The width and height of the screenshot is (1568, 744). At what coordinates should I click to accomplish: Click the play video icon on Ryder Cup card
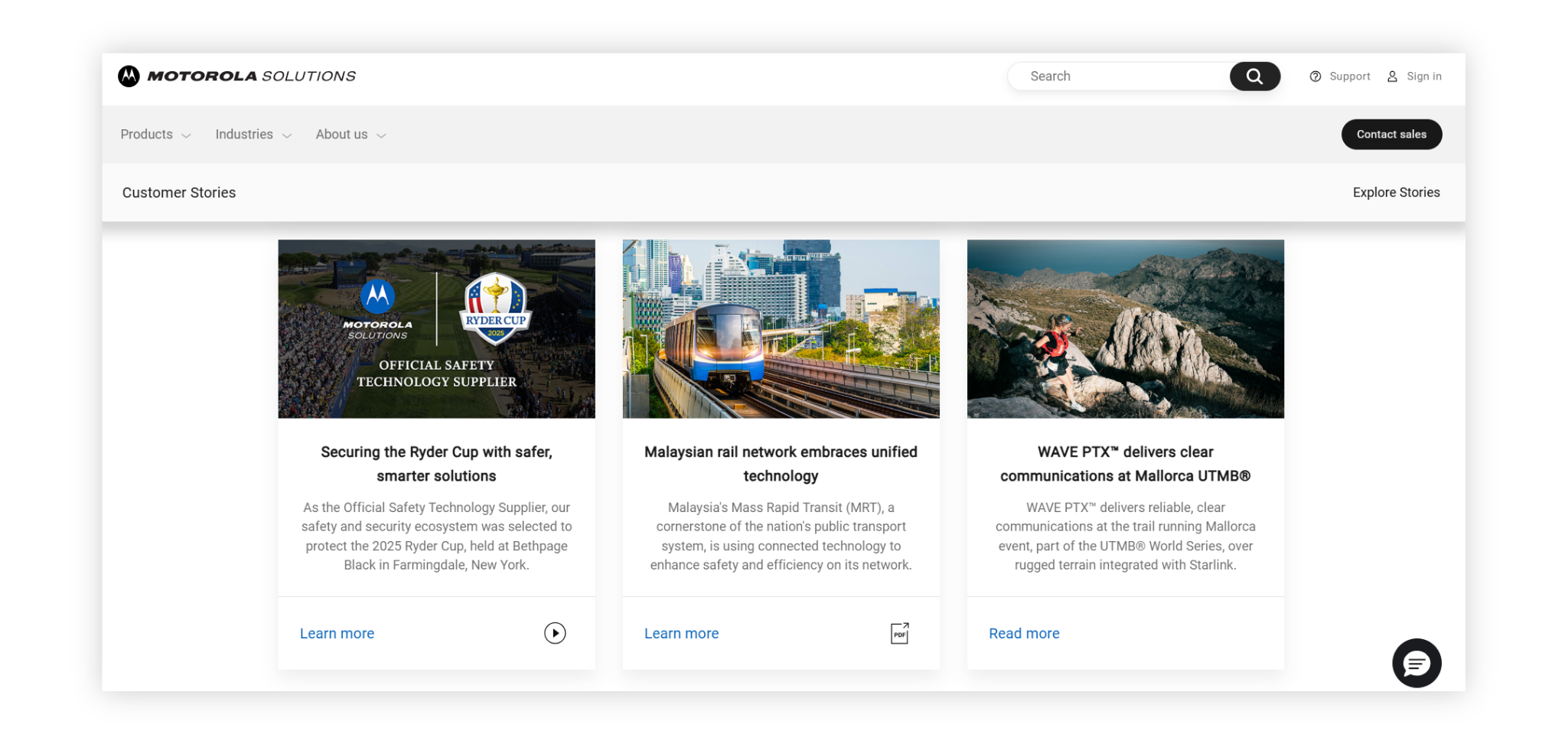click(x=555, y=633)
